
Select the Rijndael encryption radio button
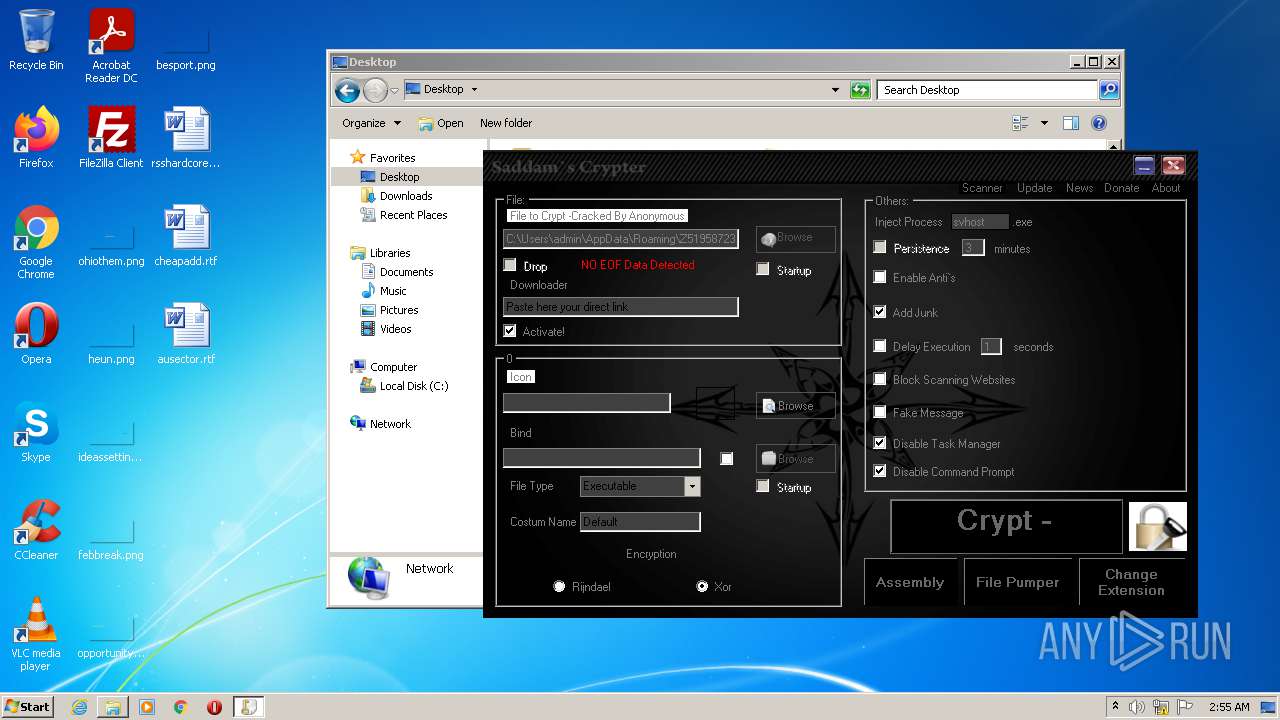coord(559,586)
